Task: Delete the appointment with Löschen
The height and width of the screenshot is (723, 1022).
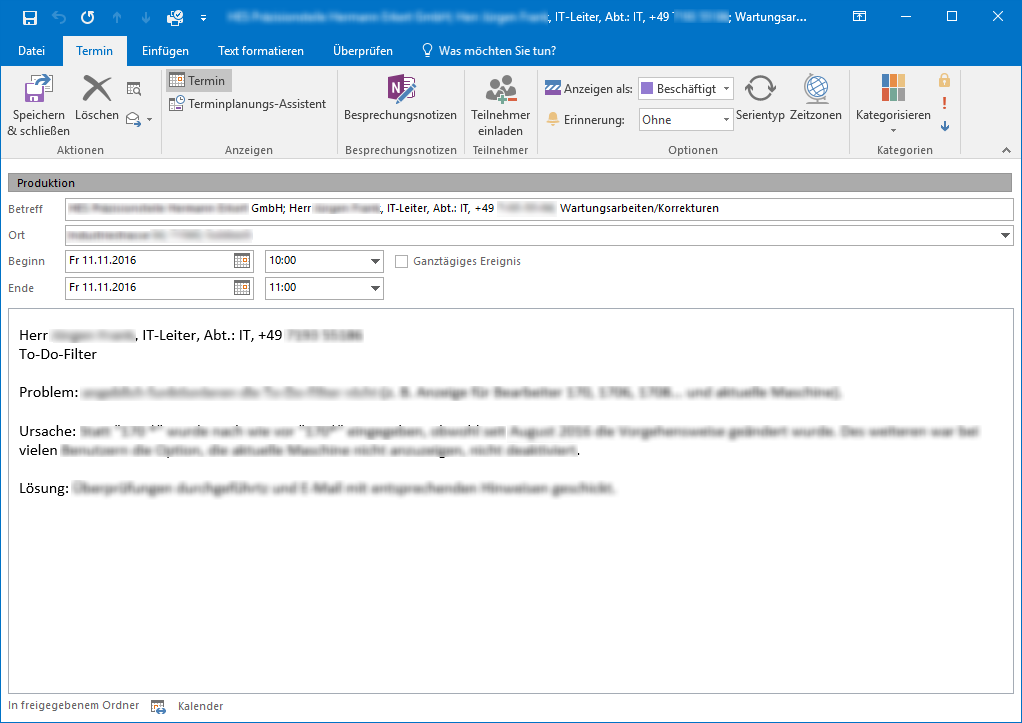Action: [x=96, y=98]
